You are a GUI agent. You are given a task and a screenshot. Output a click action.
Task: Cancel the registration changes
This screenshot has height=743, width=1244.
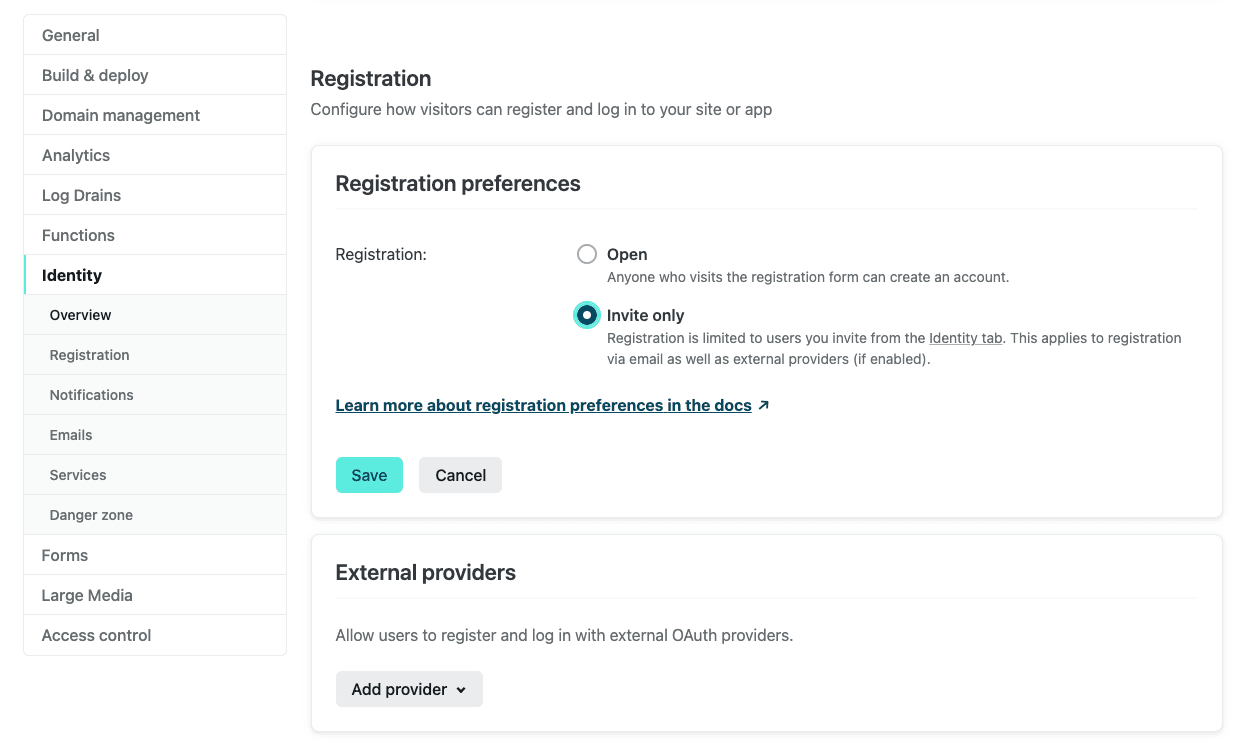point(460,475)
